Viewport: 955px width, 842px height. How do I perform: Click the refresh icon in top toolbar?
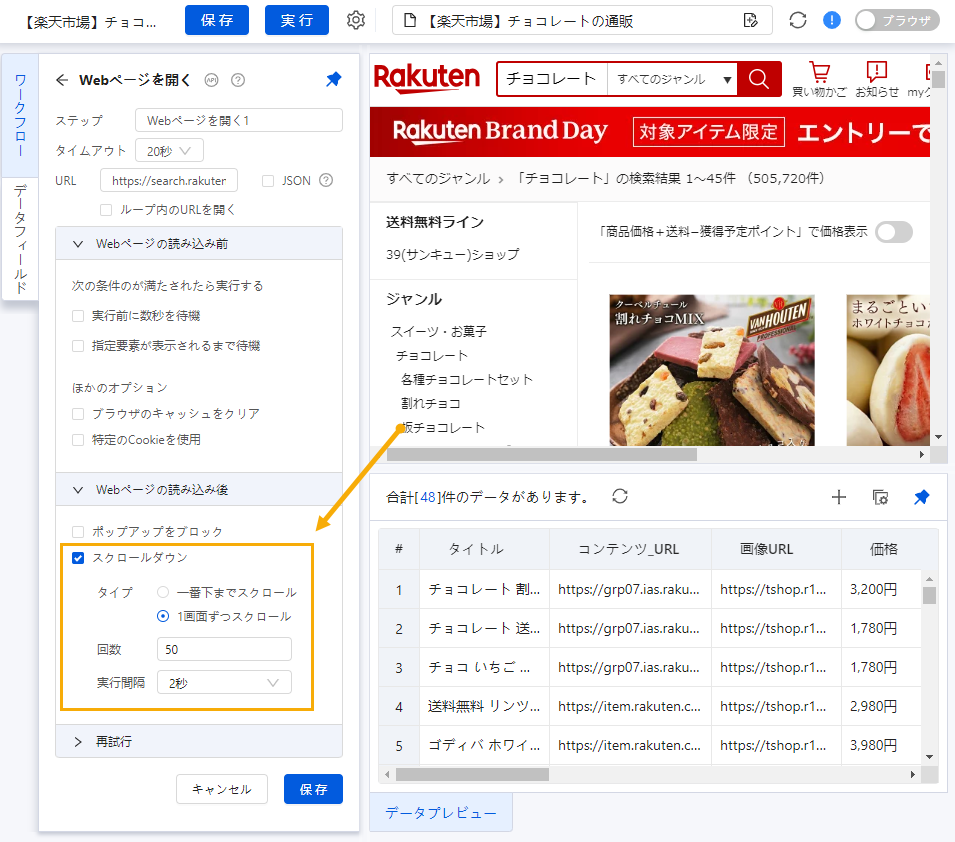798,20
